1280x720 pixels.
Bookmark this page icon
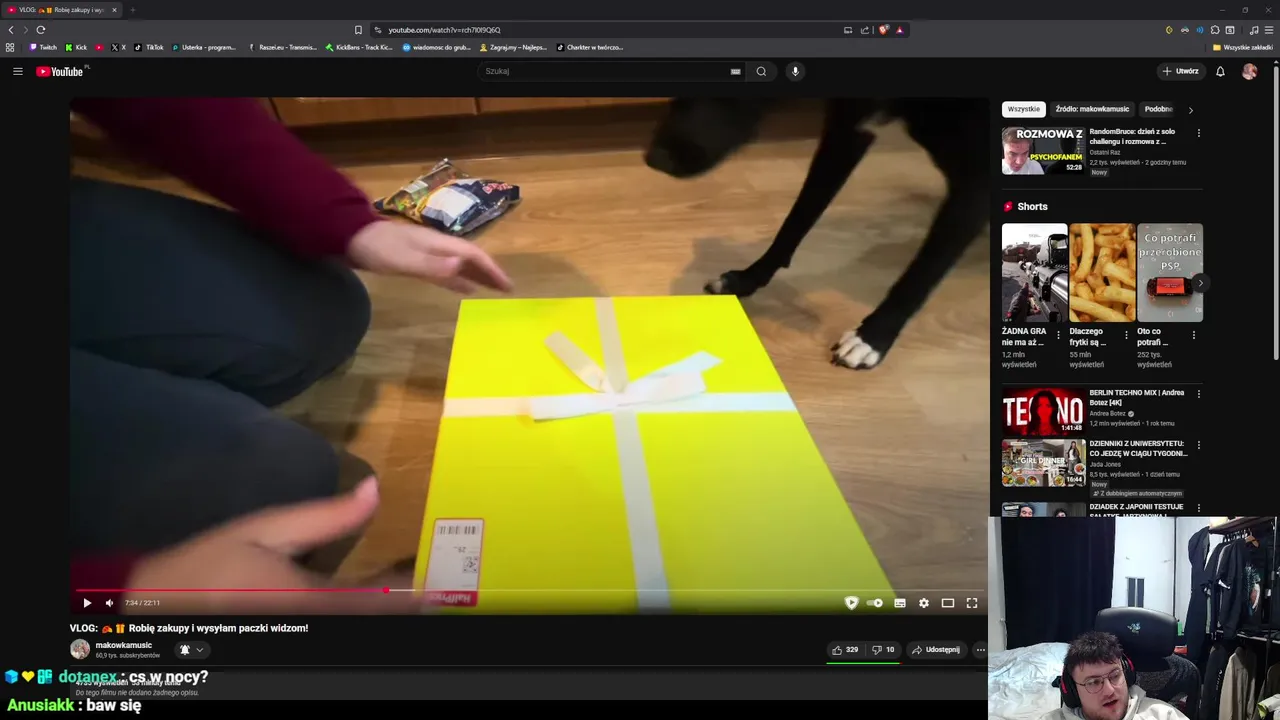[x=358, y=30]
